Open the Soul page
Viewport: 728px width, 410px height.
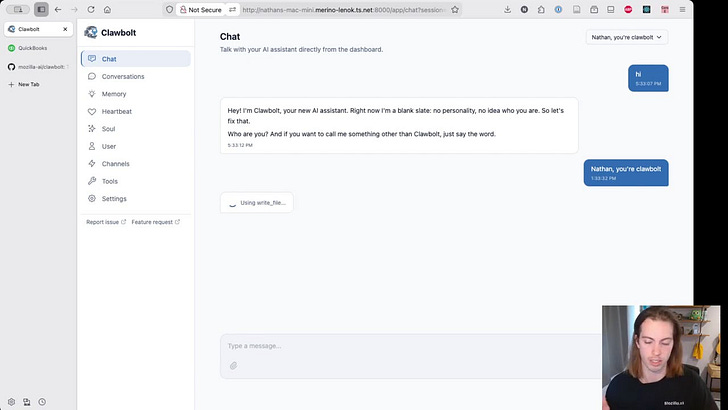pos(136,129)
